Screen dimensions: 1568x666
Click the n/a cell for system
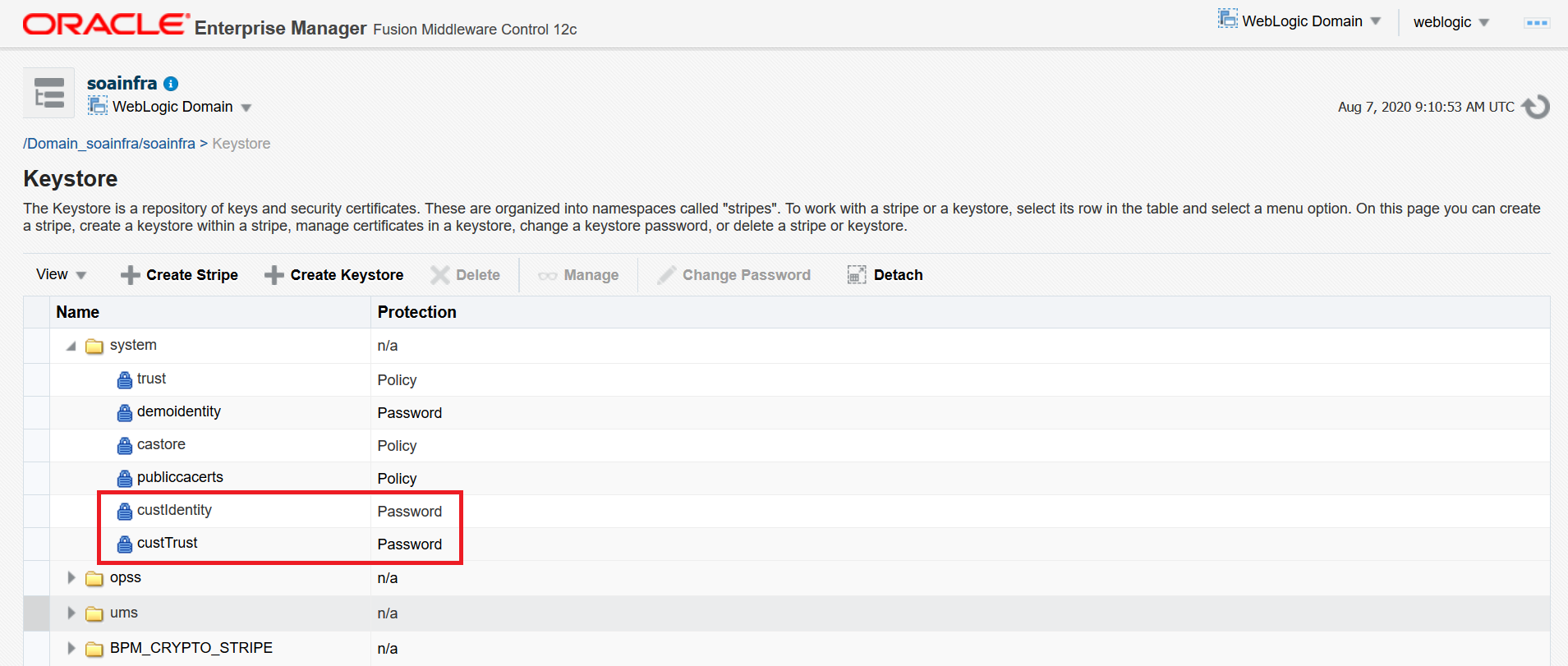point(387,346)
